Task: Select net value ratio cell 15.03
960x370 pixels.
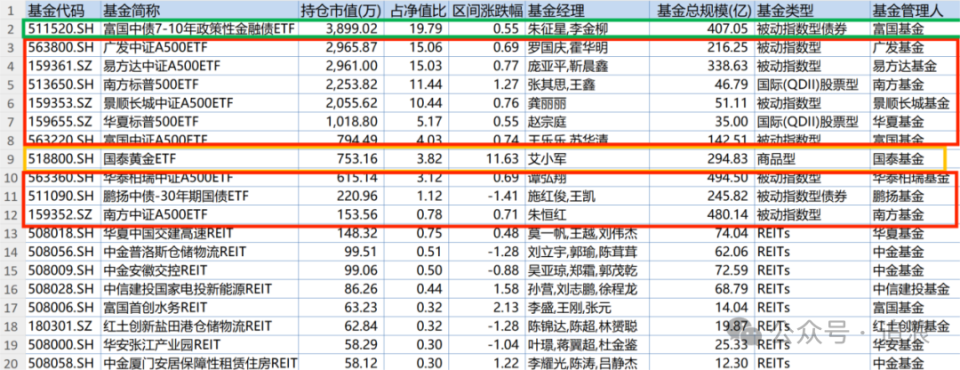Action: tap(416, 65)
